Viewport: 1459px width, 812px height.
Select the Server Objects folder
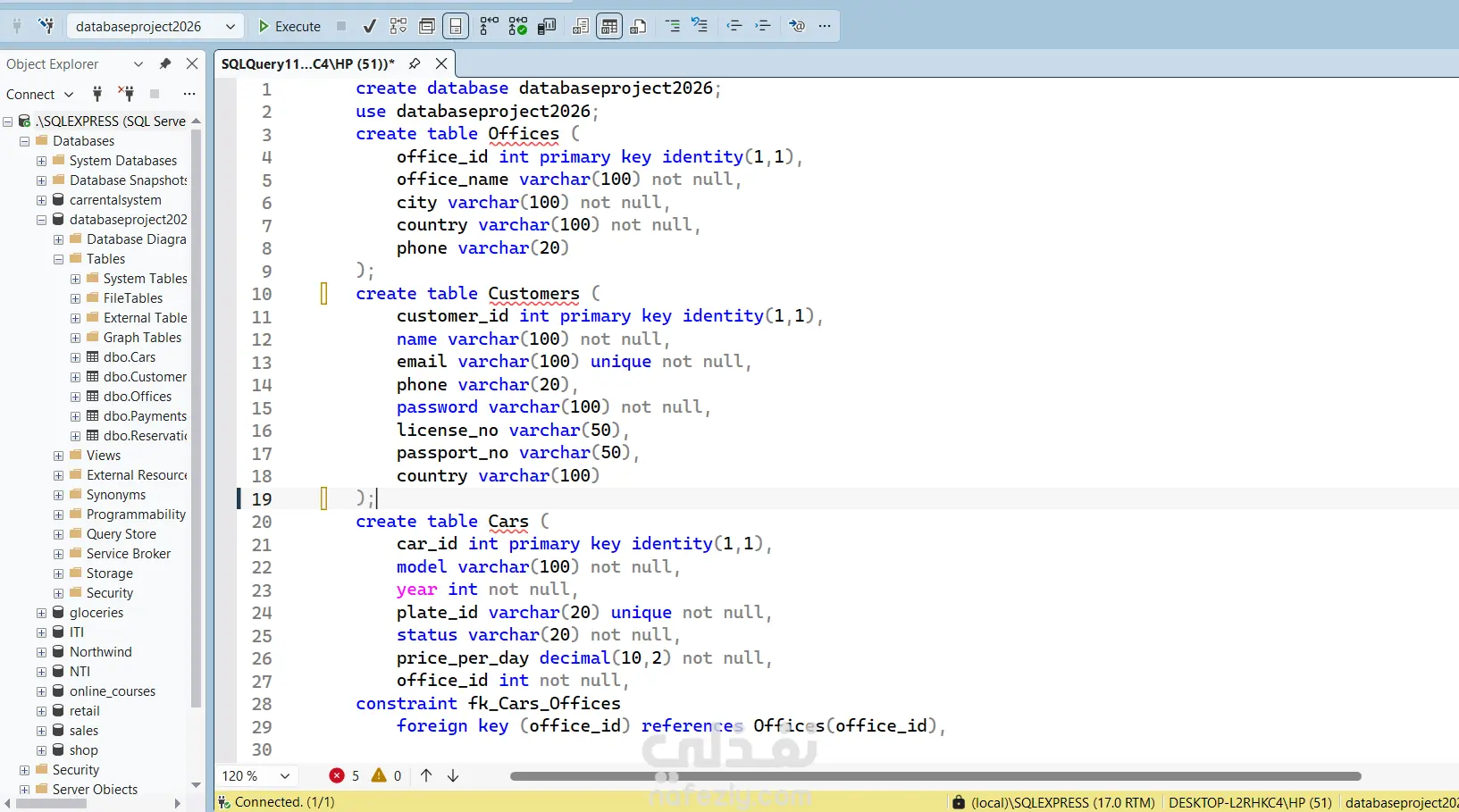pos(95,790)
